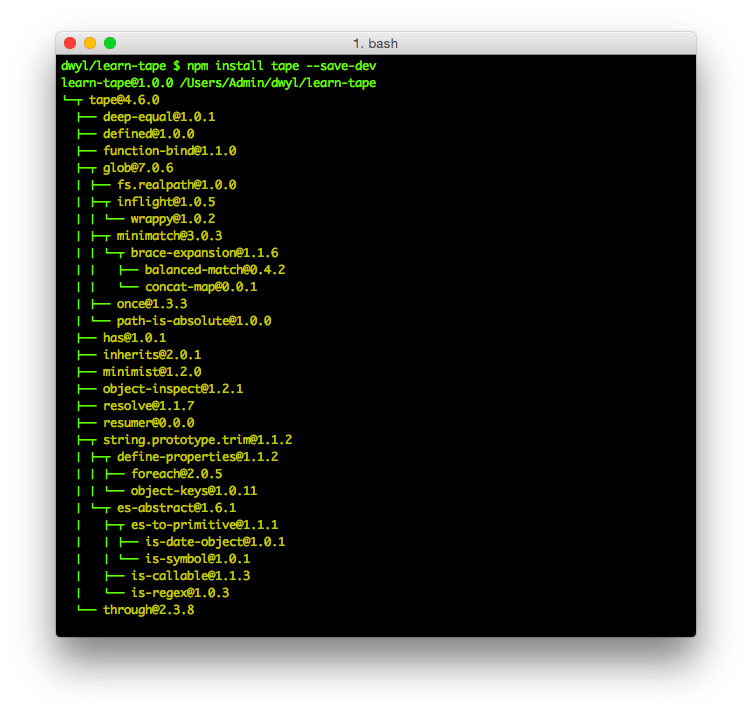Minimize terminal using the yellow button

90,43
